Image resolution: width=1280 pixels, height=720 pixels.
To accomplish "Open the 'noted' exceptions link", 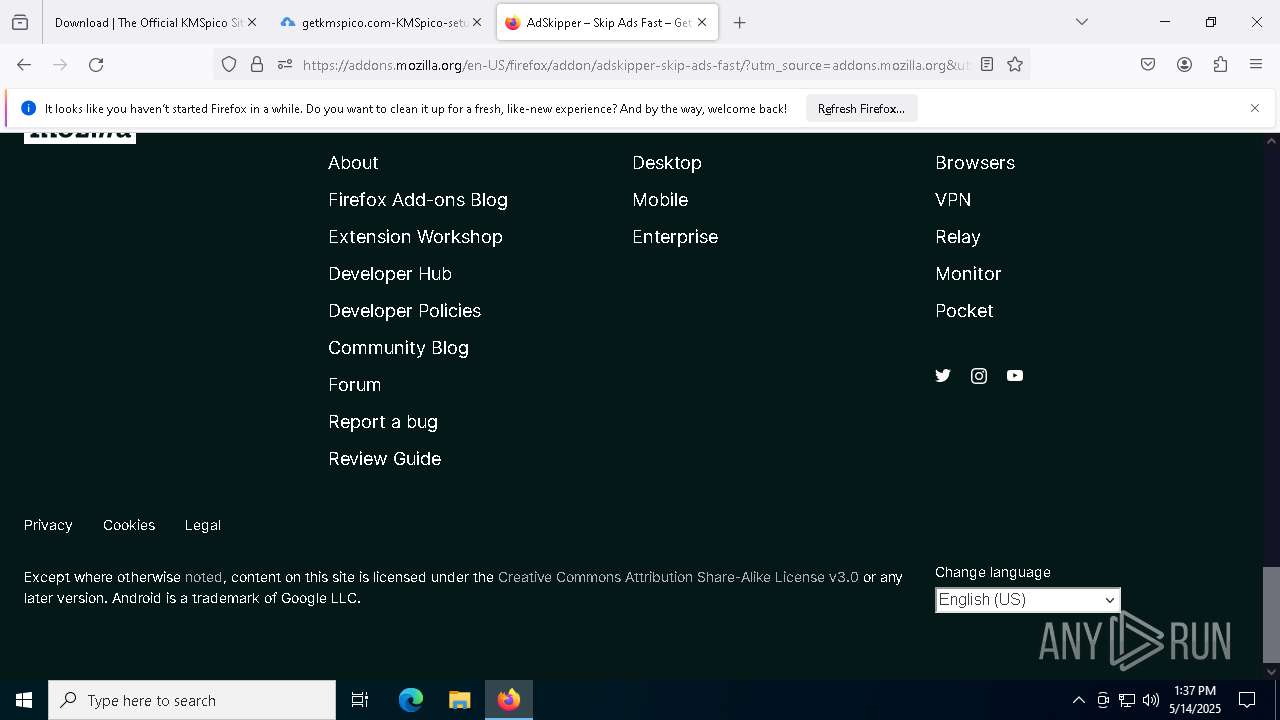I will [204, 577].
